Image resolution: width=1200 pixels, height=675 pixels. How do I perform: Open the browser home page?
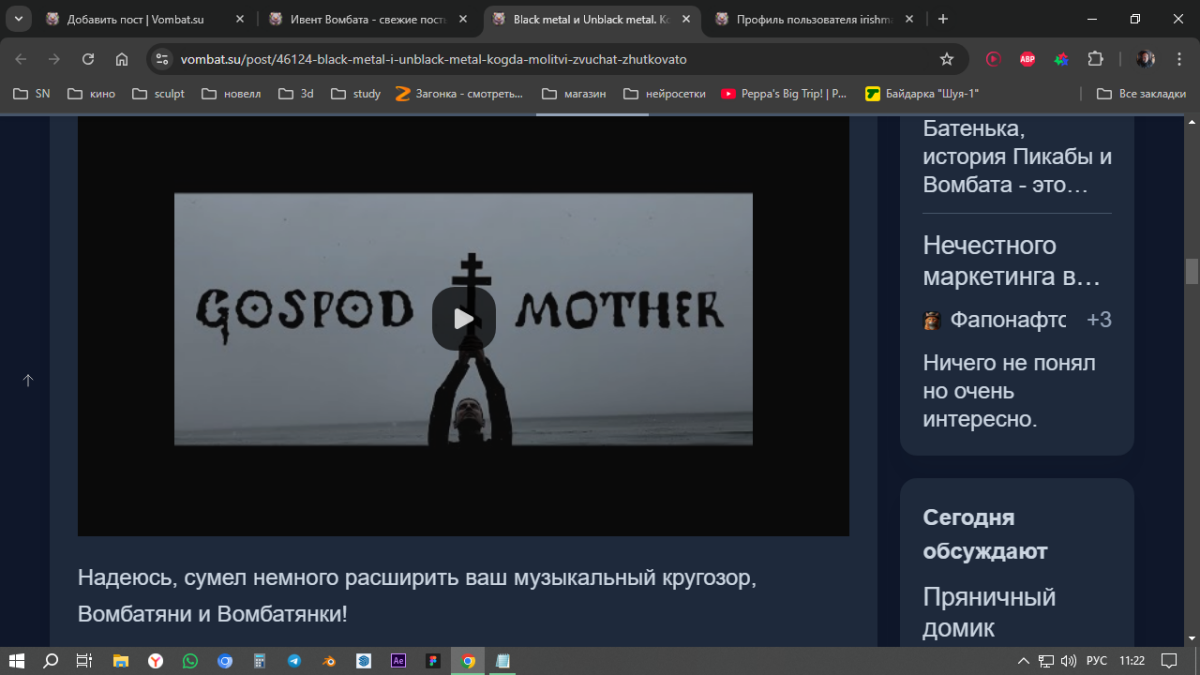[121, 59]
